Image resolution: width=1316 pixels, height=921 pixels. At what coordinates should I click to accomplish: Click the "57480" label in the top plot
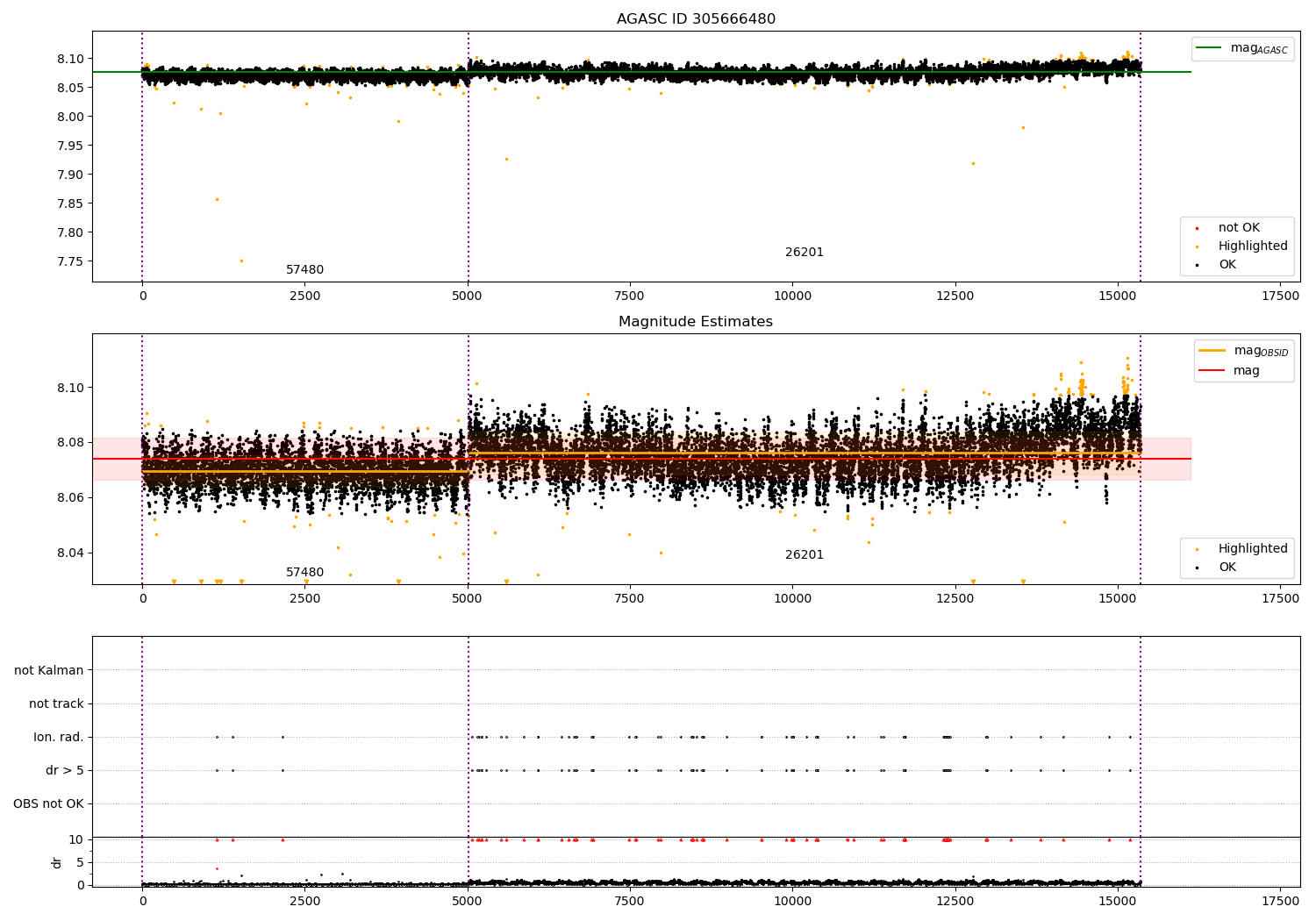304,270
